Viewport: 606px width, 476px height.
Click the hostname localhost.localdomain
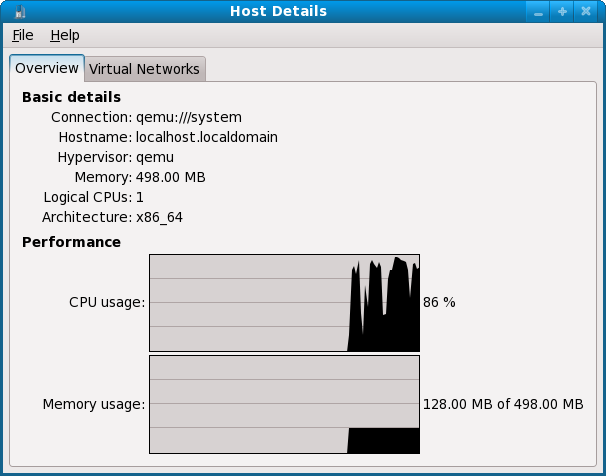[207, 137]
